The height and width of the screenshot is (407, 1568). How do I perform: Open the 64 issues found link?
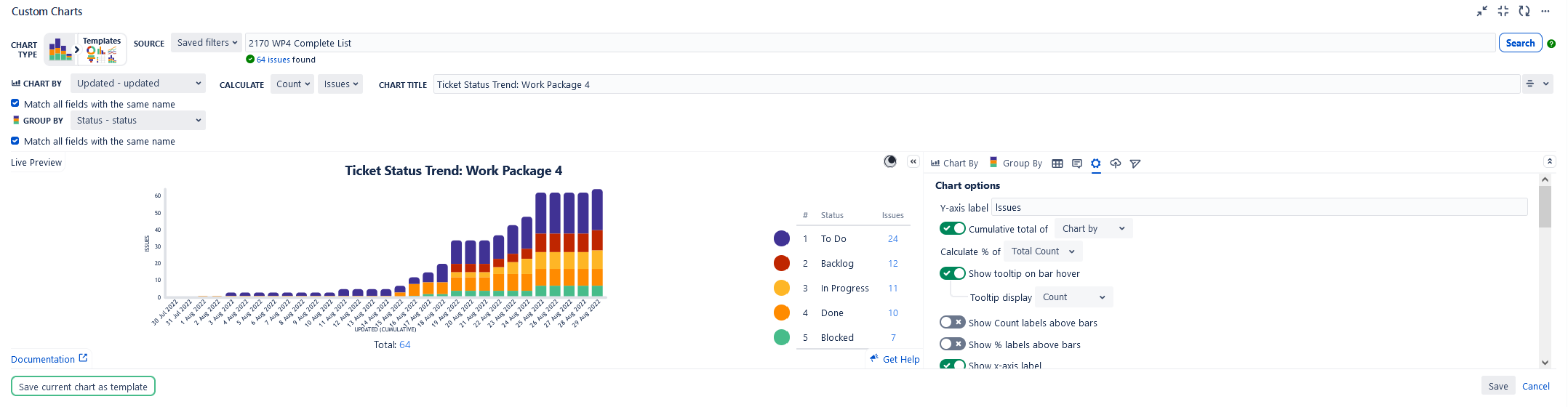[273, 60]
